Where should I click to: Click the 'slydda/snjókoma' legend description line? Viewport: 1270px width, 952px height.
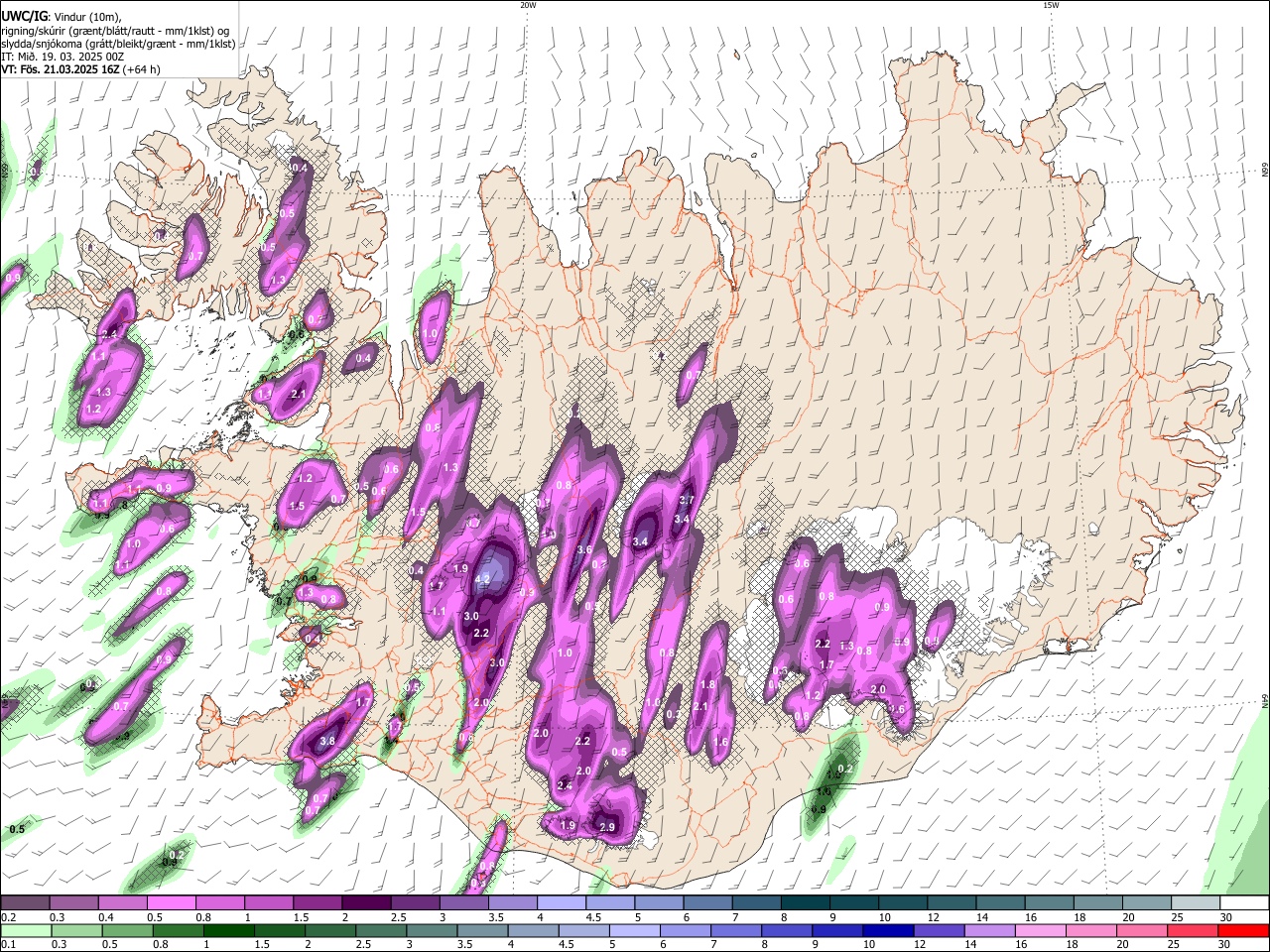(118, 44)
